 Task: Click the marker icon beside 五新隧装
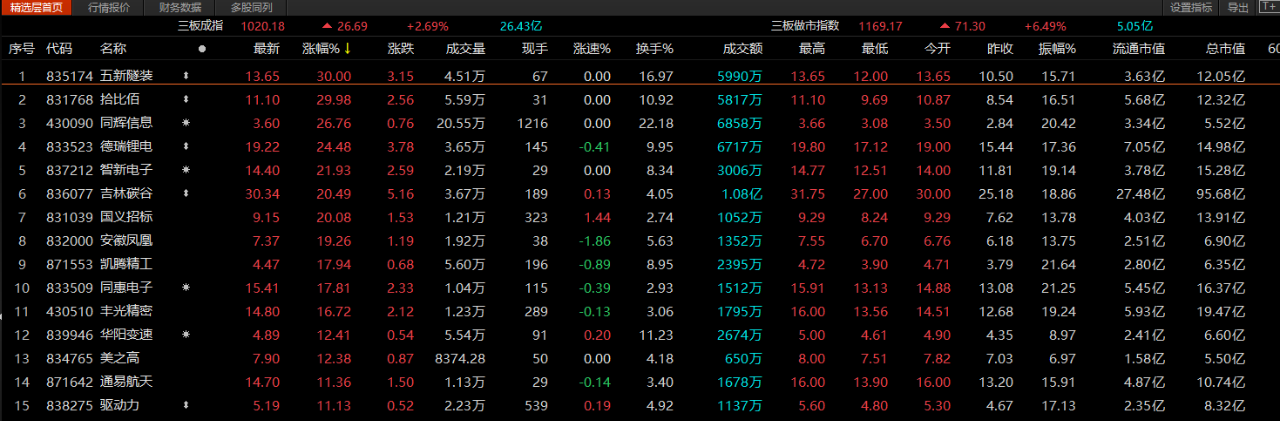pos(185,75)
